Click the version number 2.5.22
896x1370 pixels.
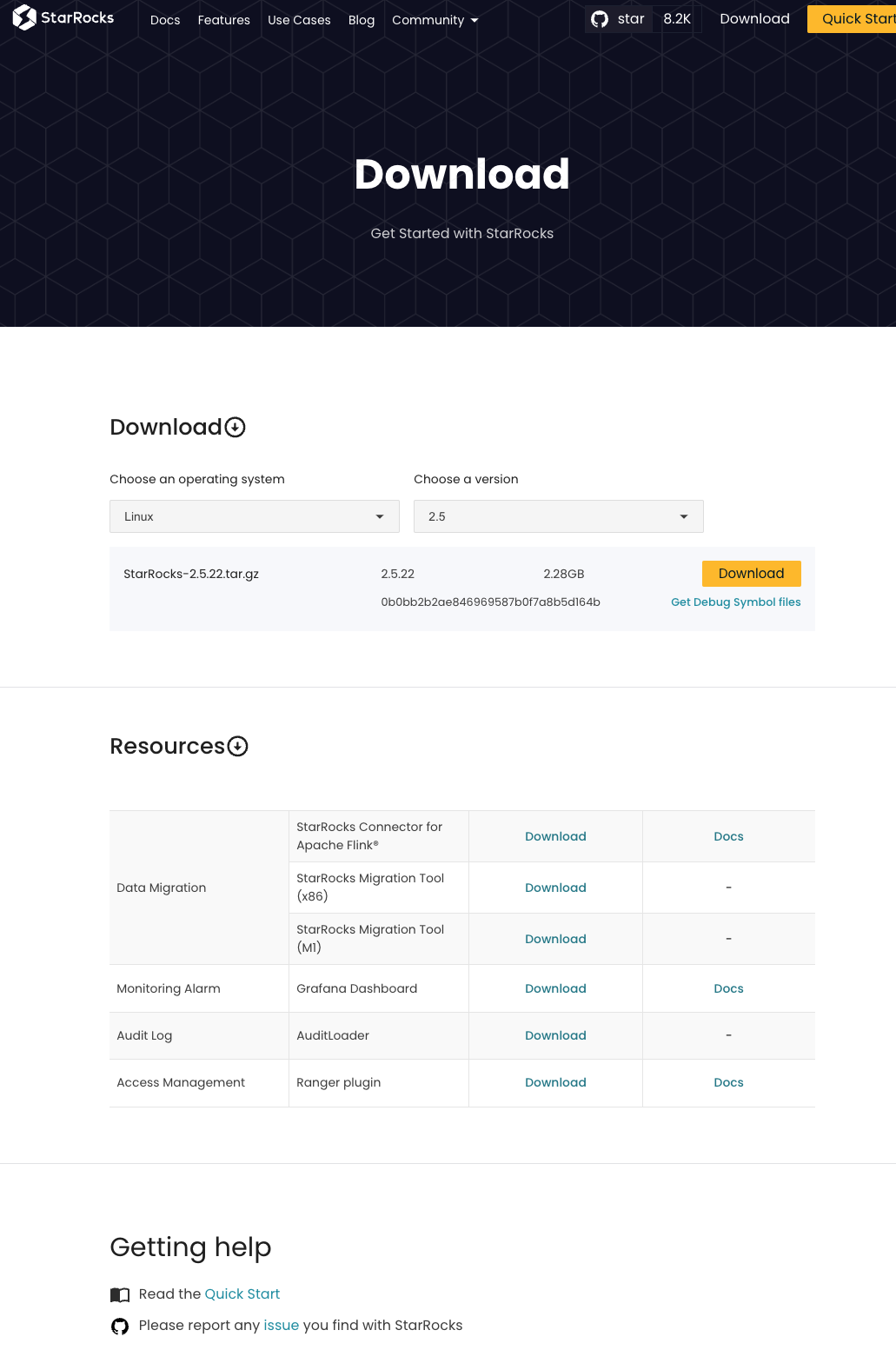(x=398, y=574)
